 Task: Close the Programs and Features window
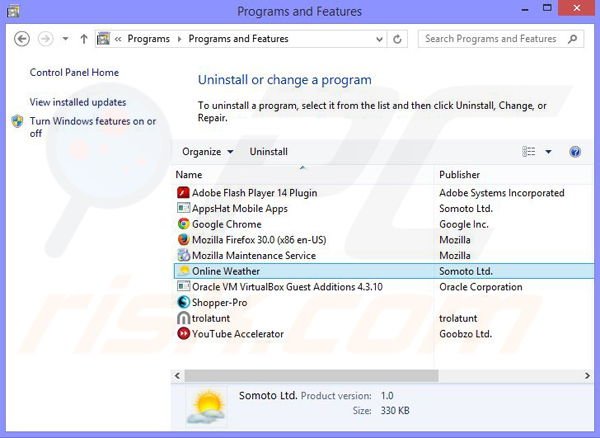576,8
